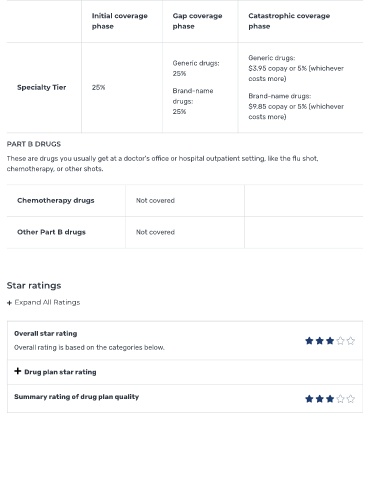The height and width of the screenshot is (480, 370).
Task: Click the Specialty Tier row label
Action: coord(42,87)
